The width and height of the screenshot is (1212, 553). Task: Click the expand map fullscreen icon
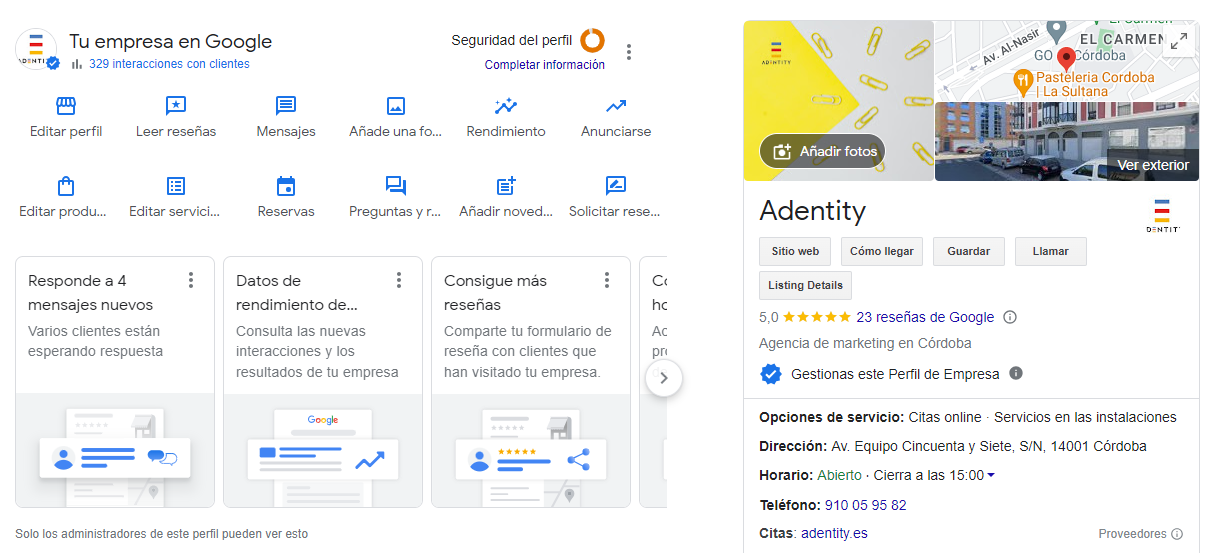tap(1180, 41)
